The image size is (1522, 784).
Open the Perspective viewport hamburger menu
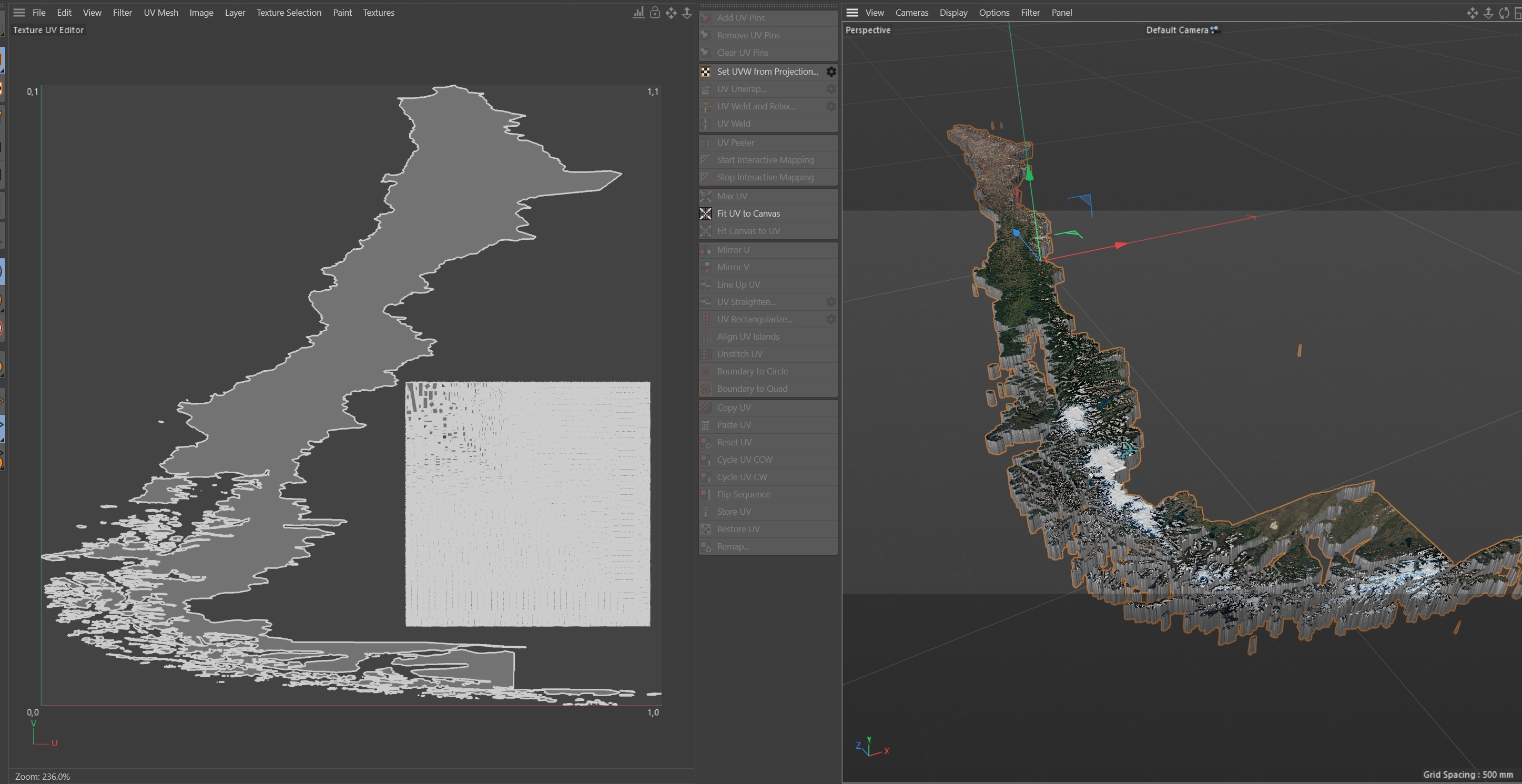click(851, 13)
